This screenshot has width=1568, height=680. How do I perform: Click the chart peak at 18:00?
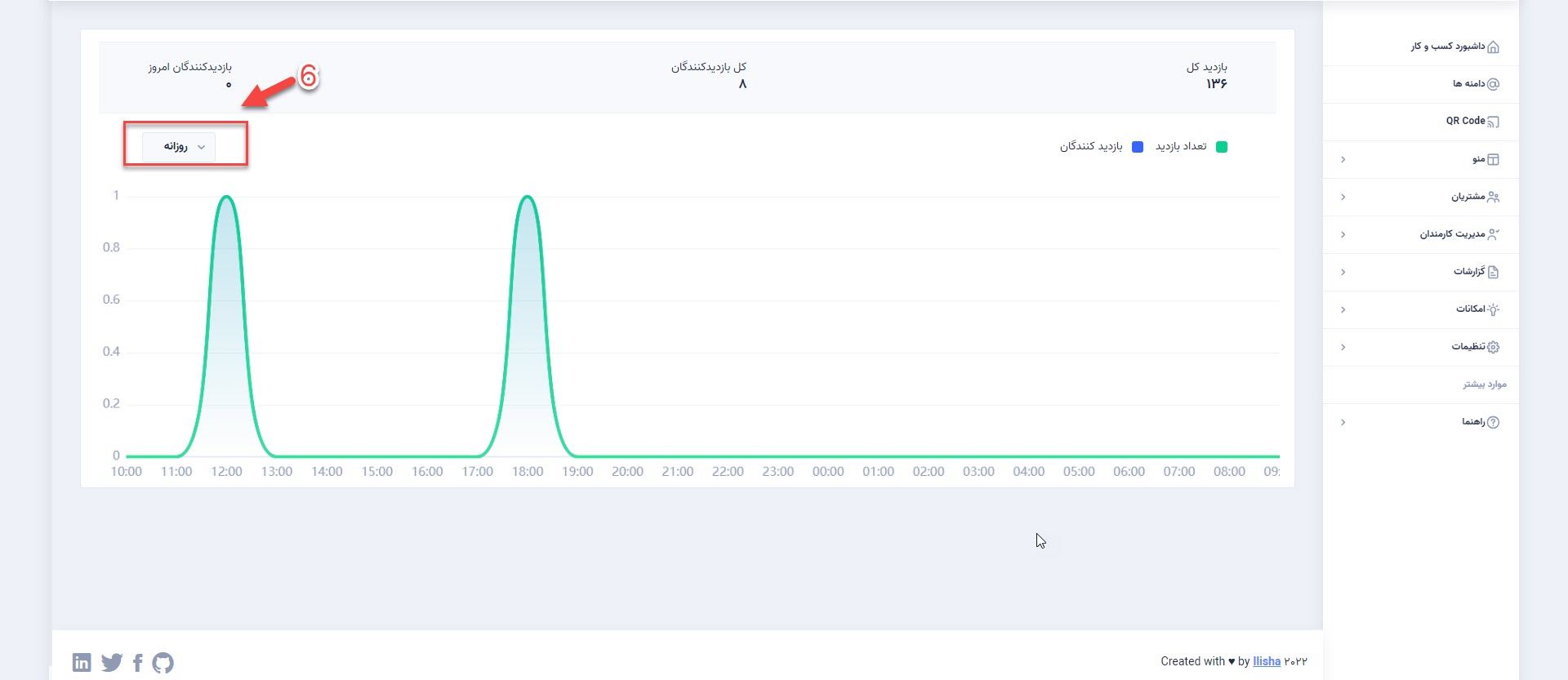528,197
